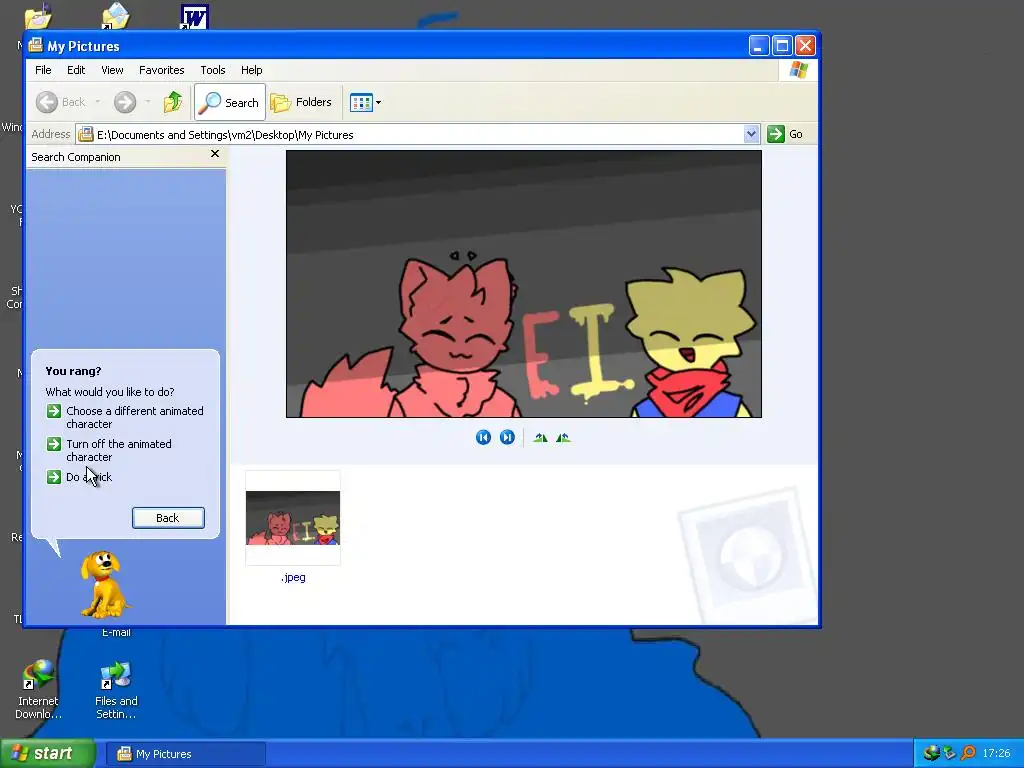Viewport: 1024px width, 768px height.
Task: Show the previous image in filmstrip
Action: click(x=483, y=438)
